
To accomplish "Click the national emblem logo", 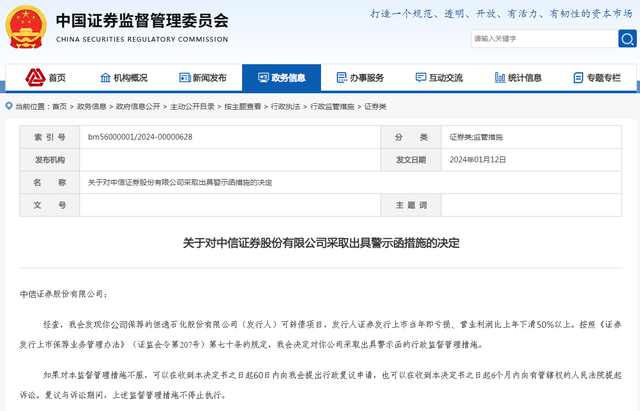I will coord(25,27).
